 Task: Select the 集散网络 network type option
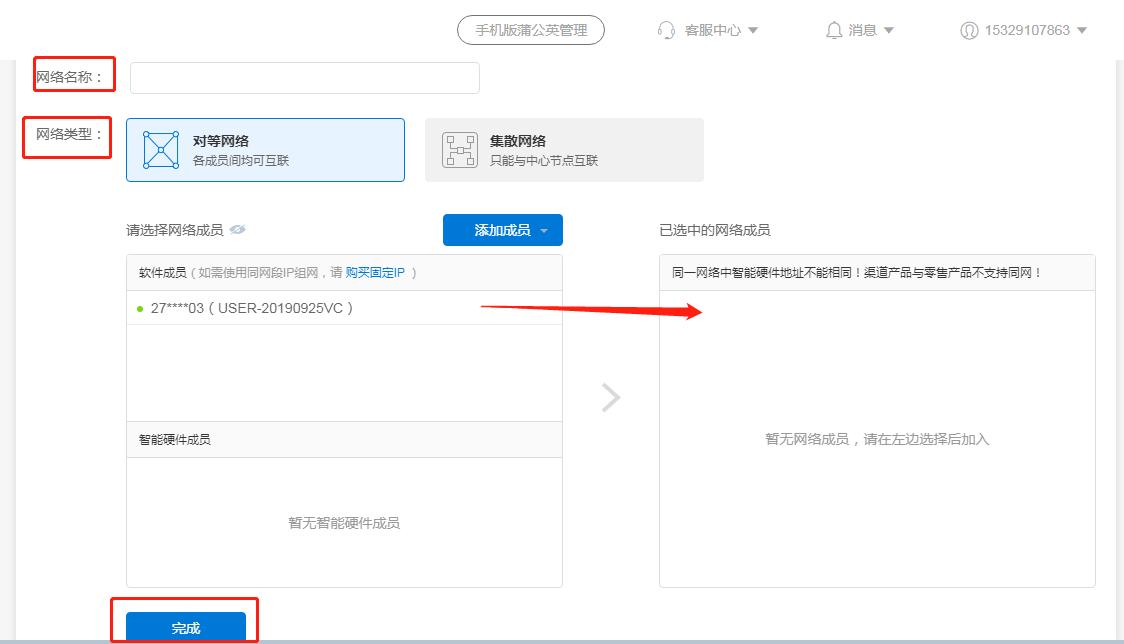565,149
